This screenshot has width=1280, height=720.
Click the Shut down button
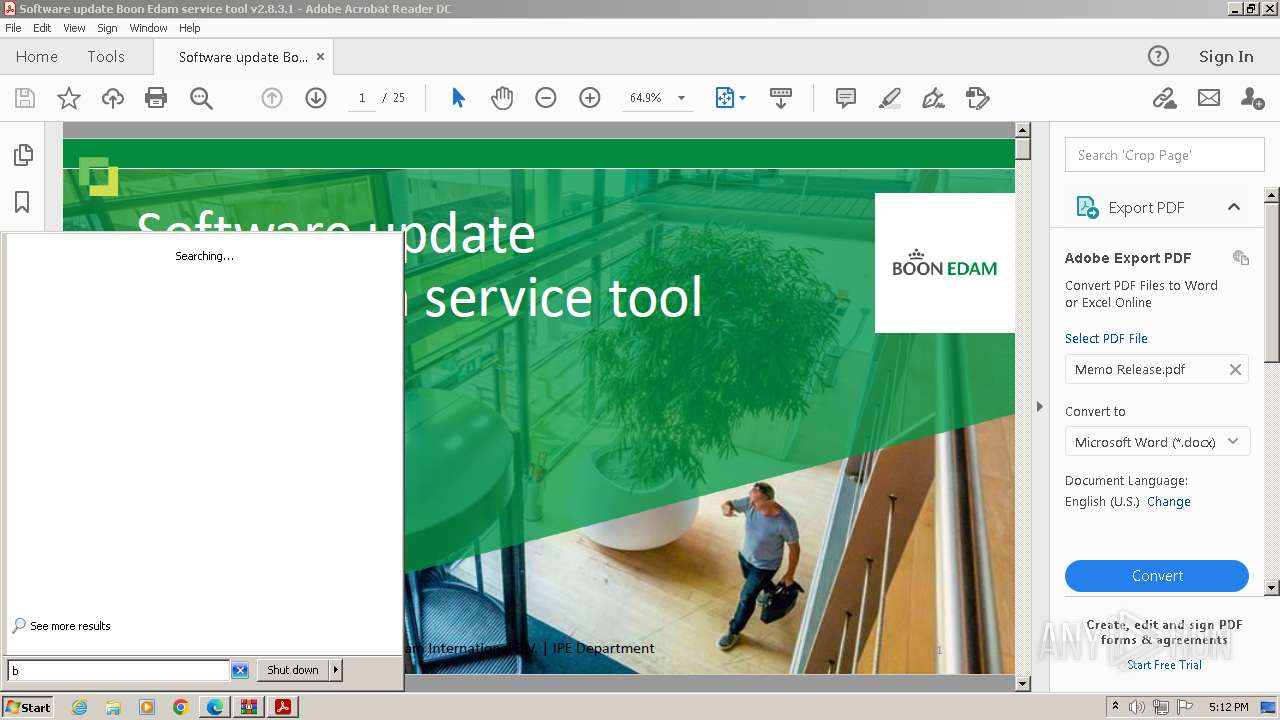tap(293, 670)
